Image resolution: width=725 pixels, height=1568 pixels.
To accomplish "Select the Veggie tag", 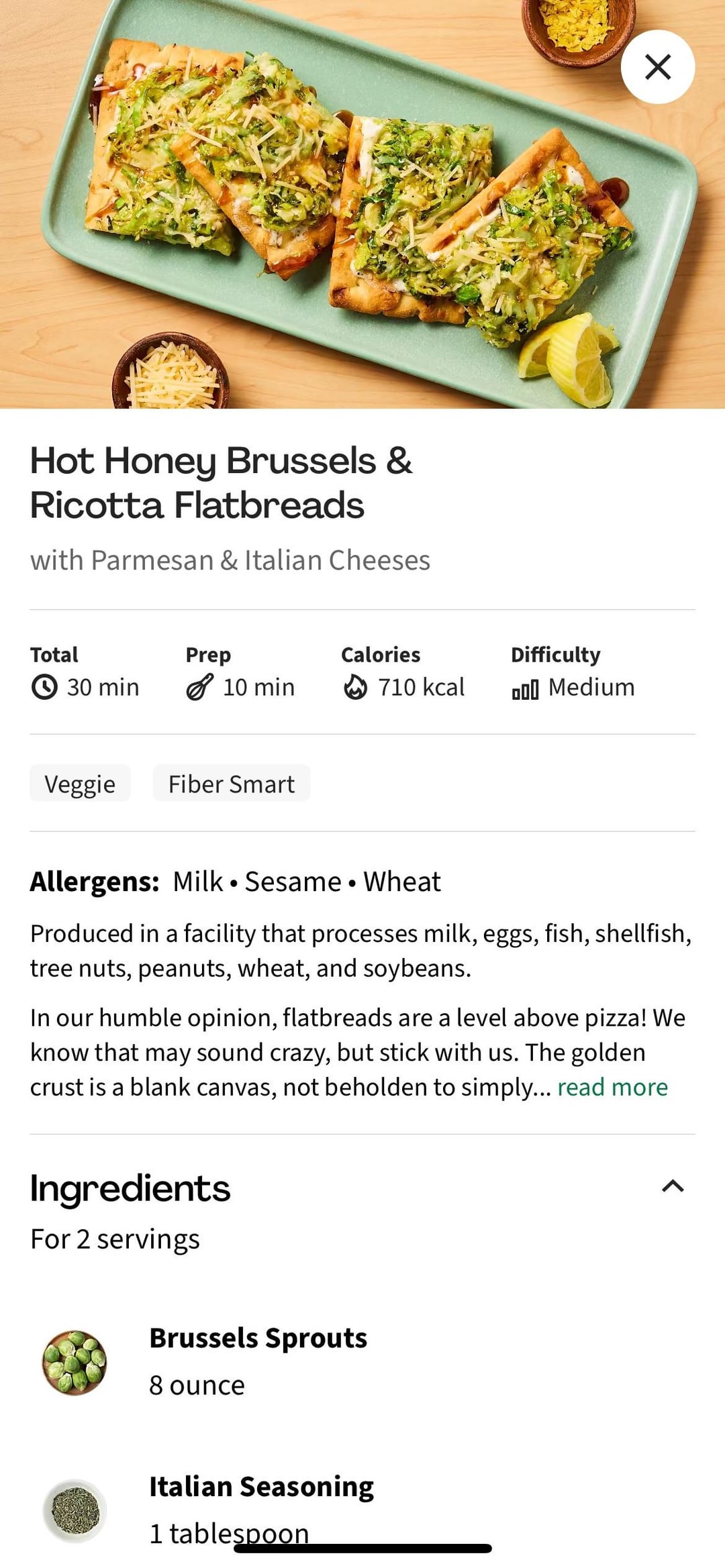I will click(x=80, y=784).
